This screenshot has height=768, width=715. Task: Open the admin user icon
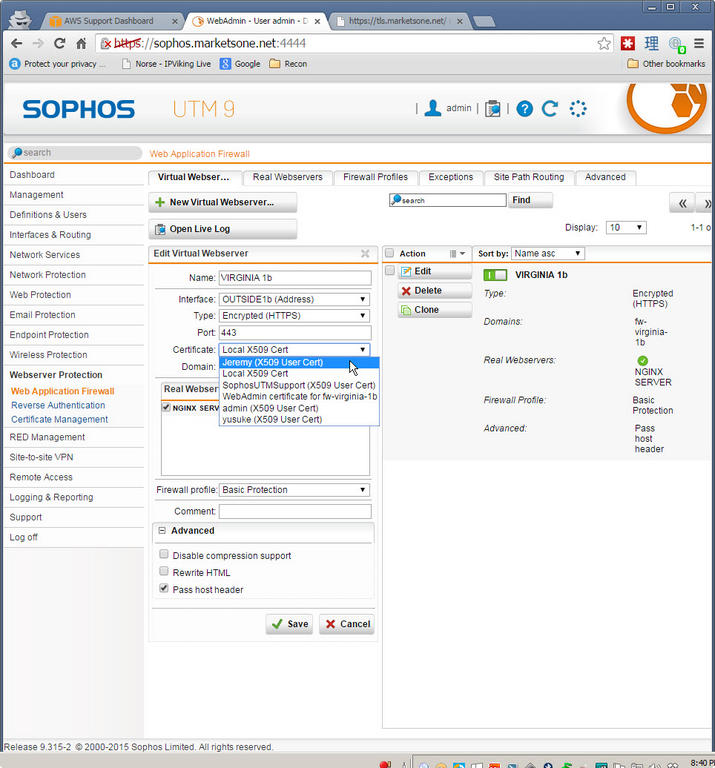[432, 108]
